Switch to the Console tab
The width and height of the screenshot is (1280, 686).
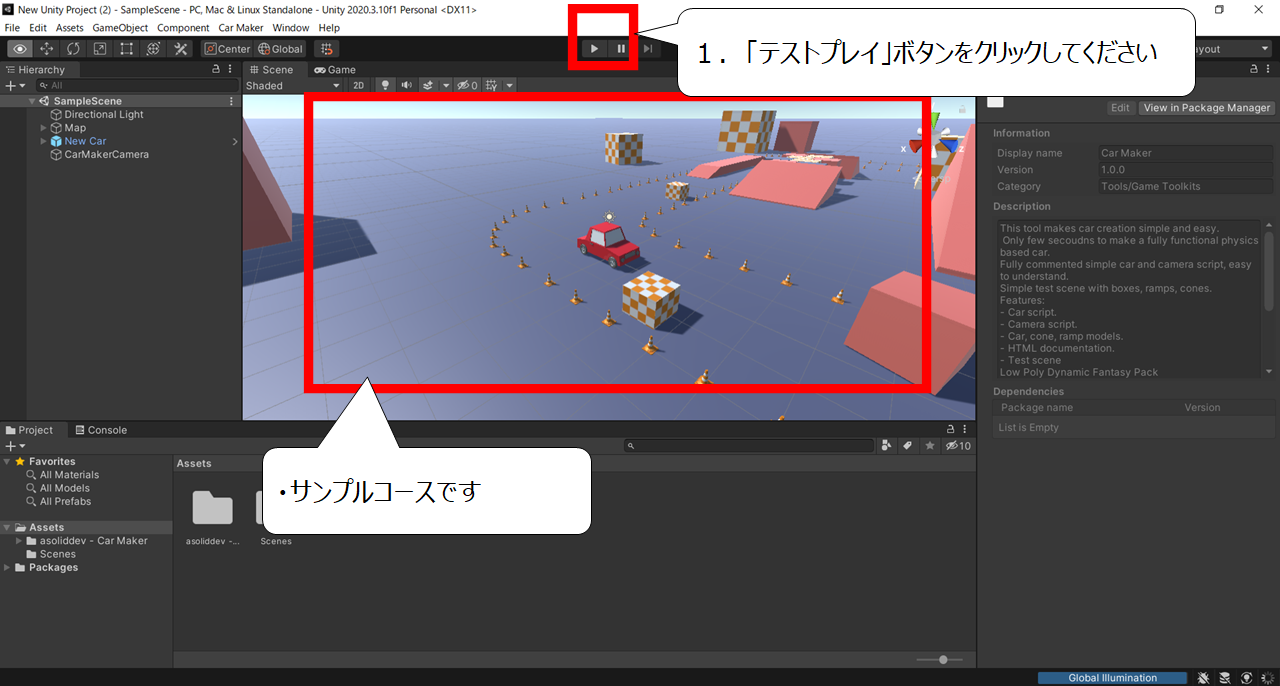click(101, 430)
